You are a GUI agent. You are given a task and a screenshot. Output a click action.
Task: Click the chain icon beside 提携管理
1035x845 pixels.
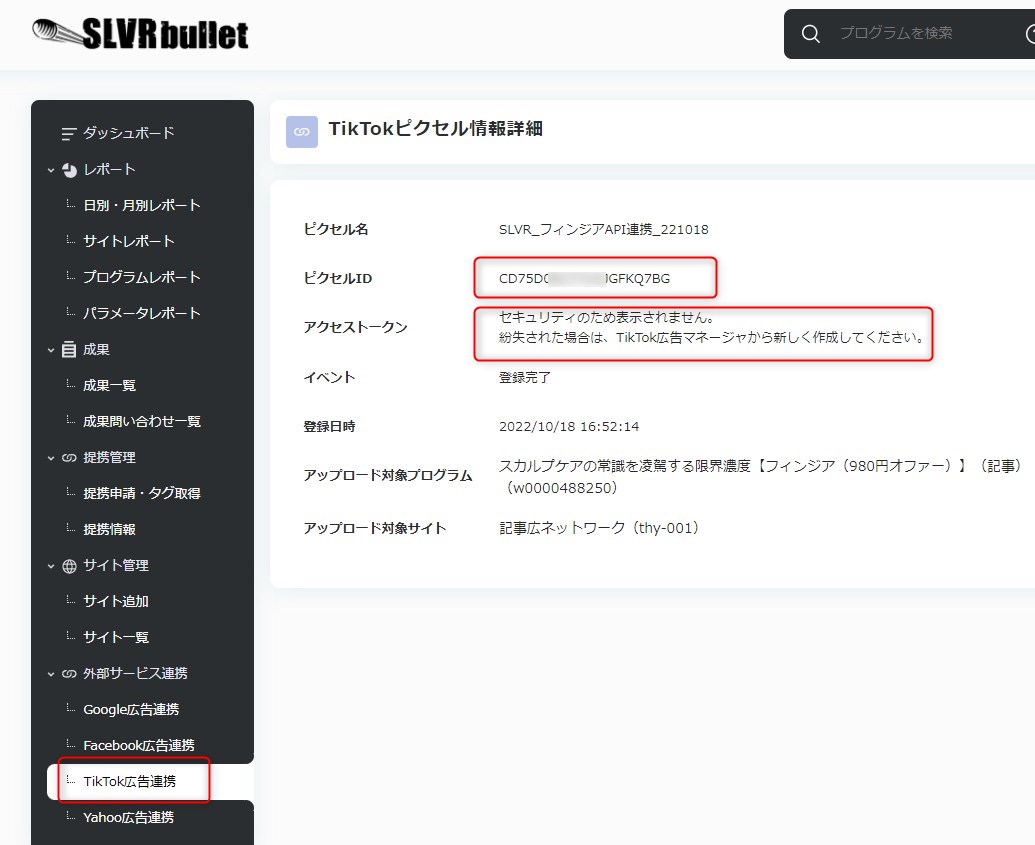click(69, 458)
